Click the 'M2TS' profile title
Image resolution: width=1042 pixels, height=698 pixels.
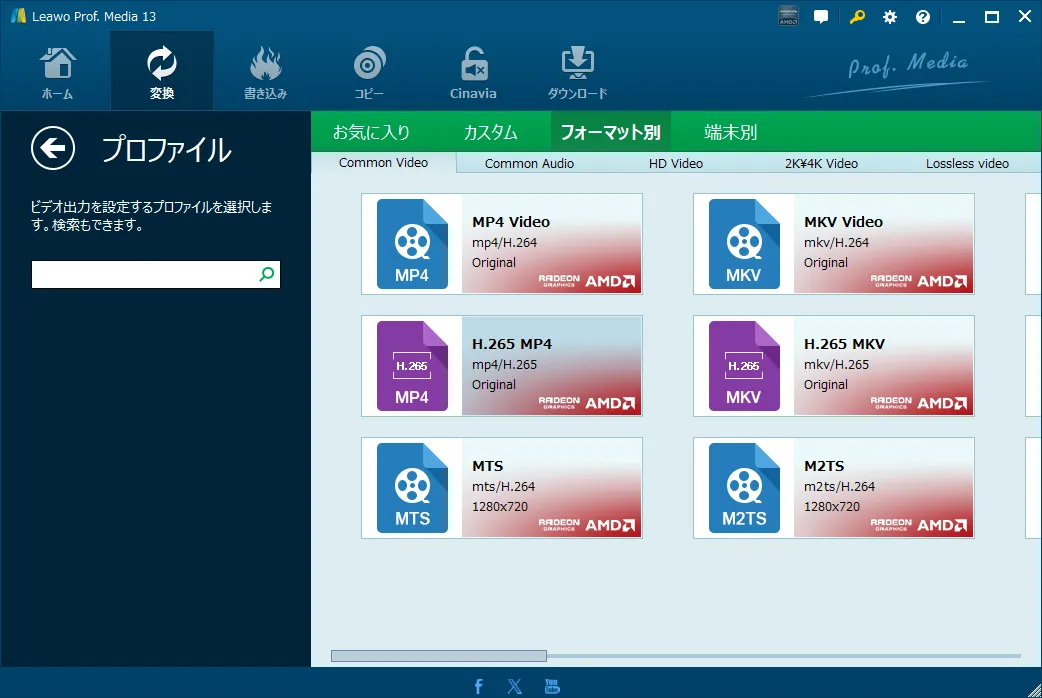[824, 466]
